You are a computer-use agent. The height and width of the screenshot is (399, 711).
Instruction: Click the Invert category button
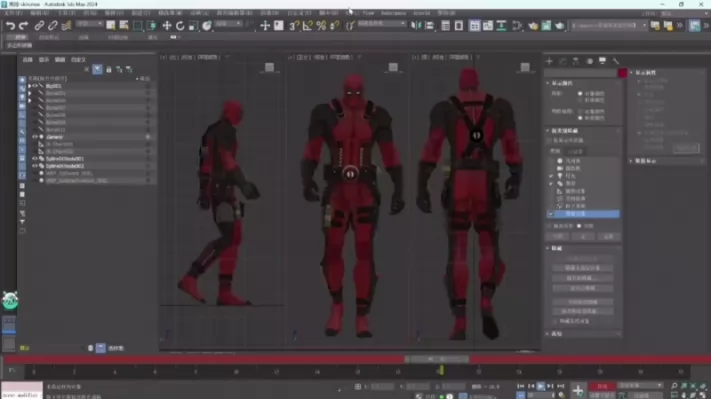[x=609, y=237]
